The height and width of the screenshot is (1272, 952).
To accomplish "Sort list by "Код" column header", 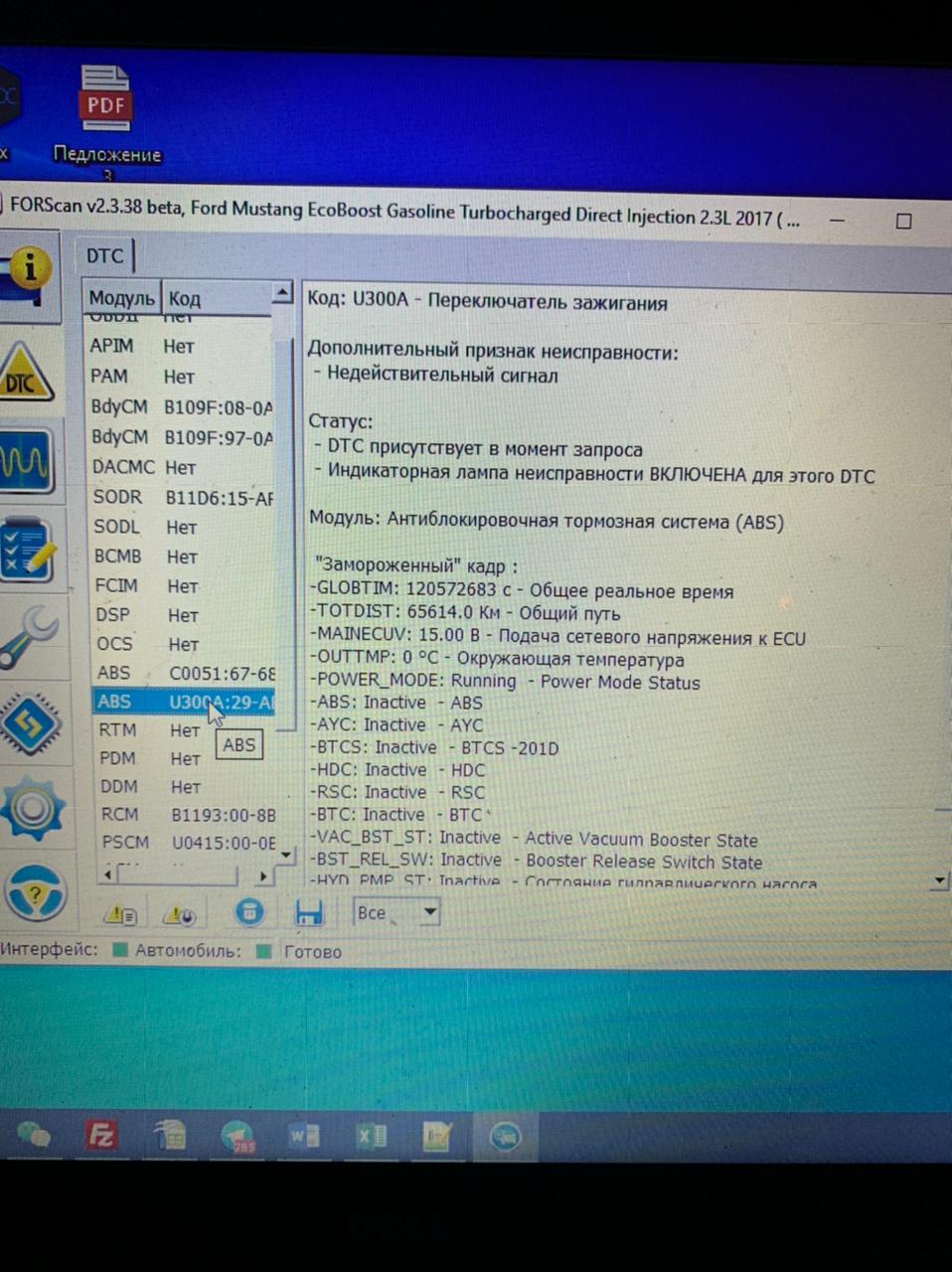I will tap(186, 298).
